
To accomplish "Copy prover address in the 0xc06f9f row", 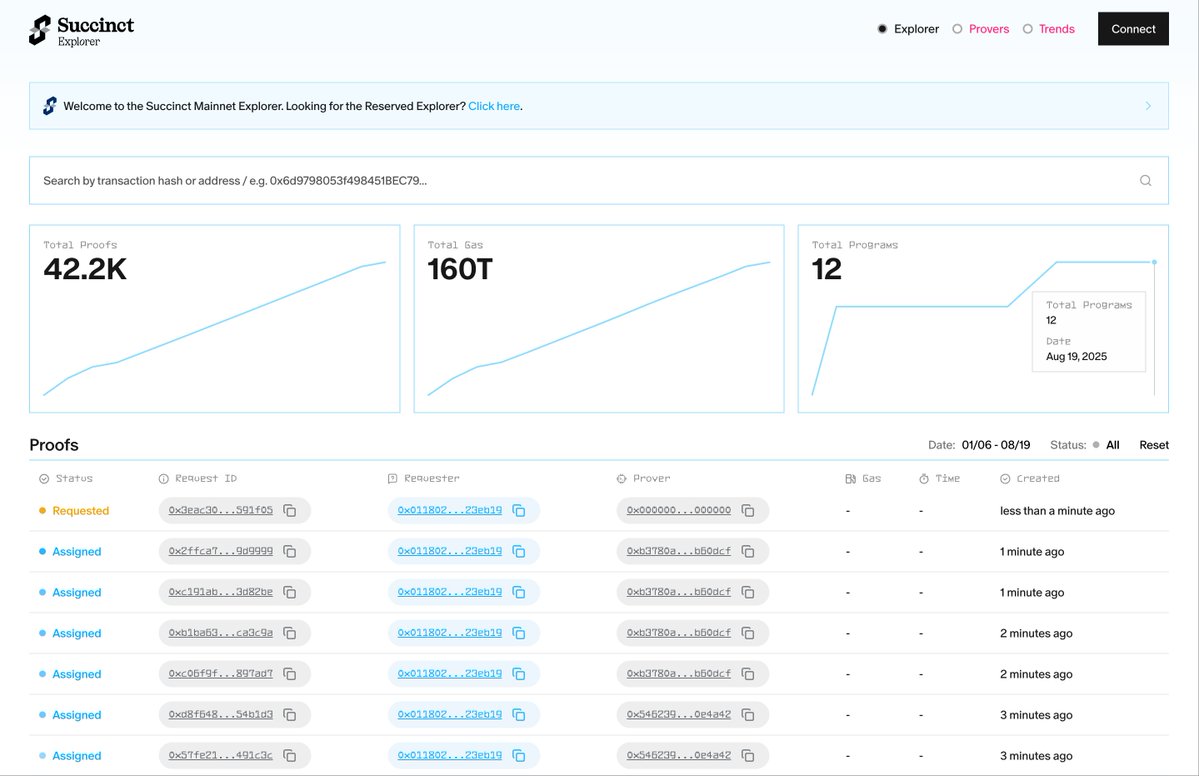I will pos(748,674).
